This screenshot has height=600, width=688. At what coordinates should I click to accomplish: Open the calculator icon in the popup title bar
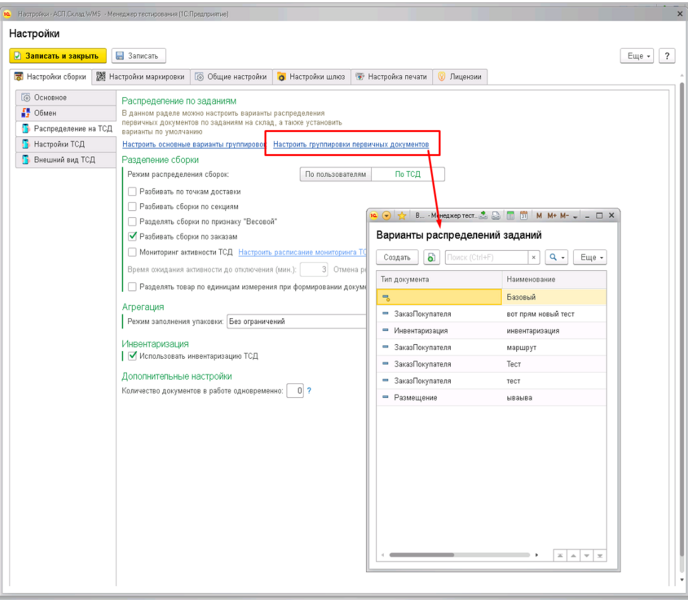click(510, 216)
